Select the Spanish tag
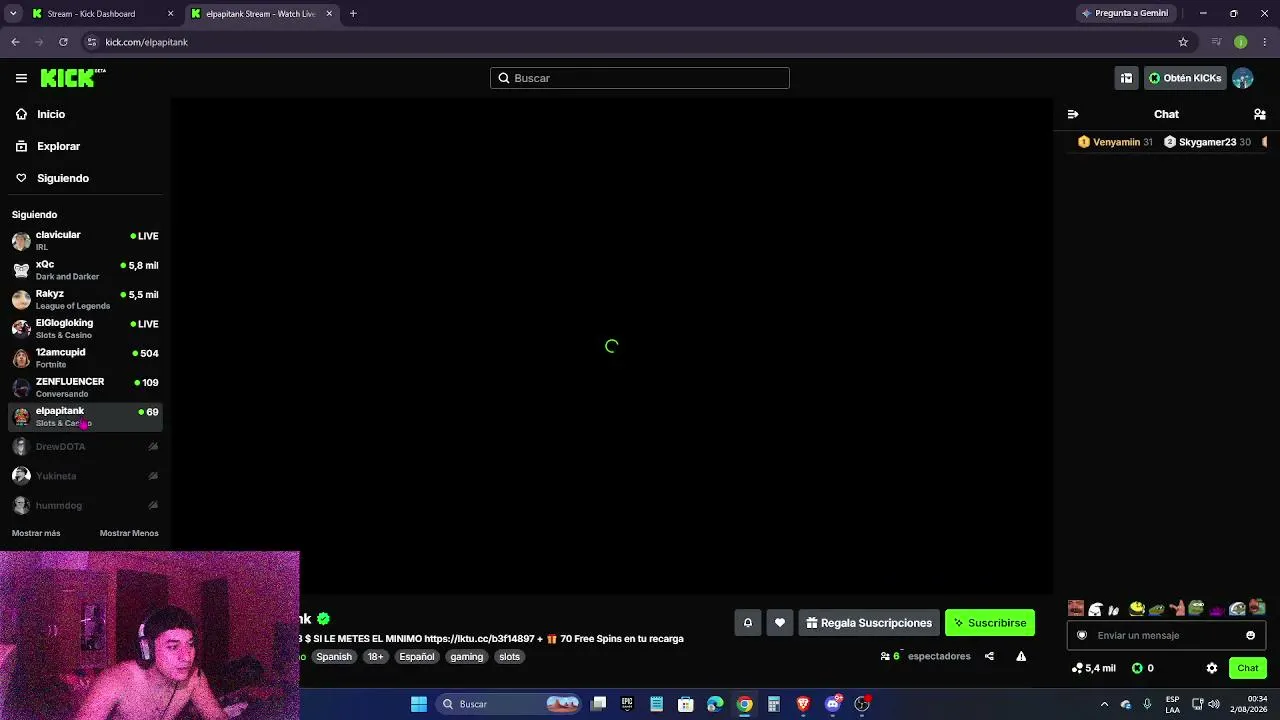 [x=334, y=657]
